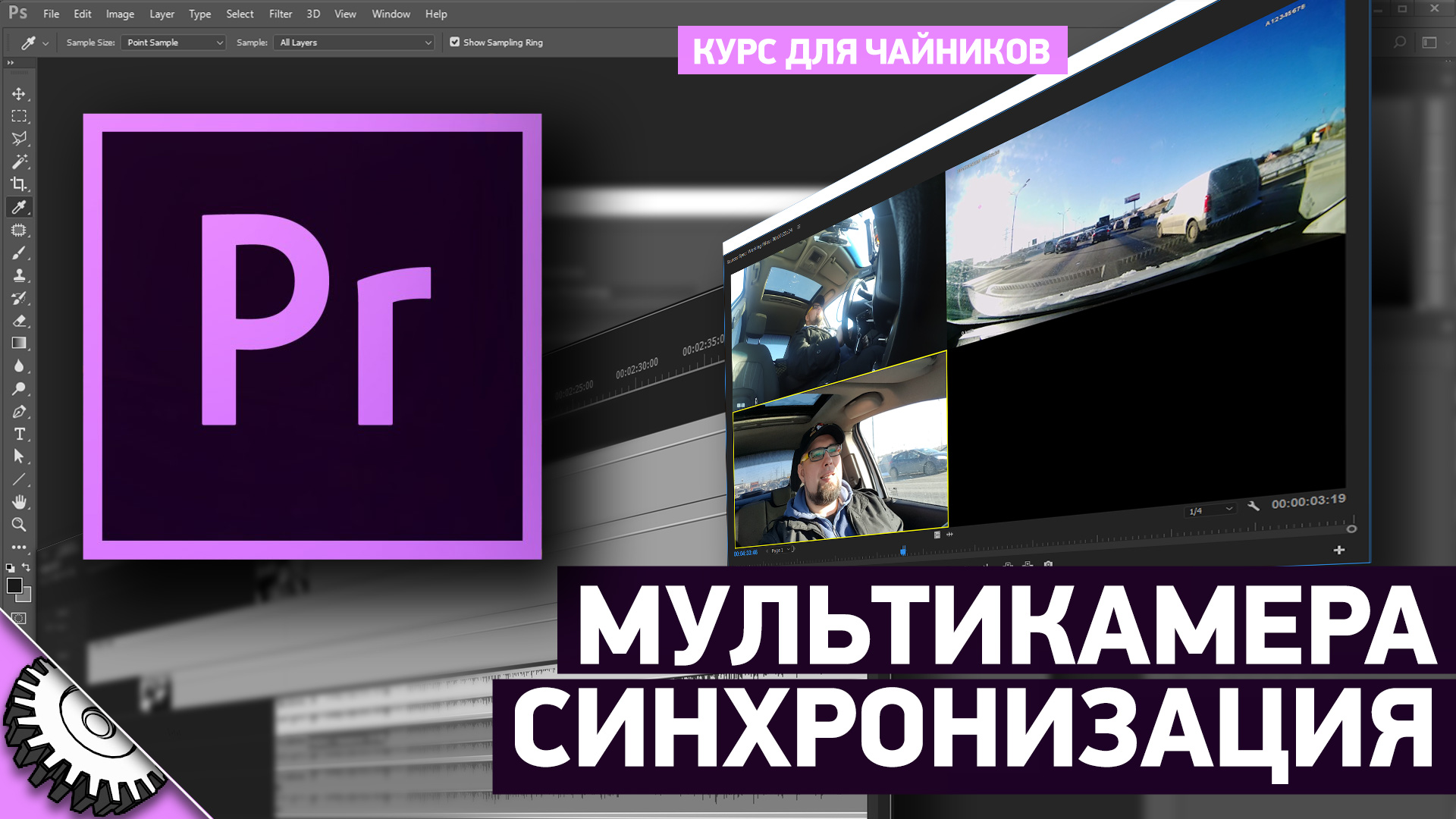The height and width of the screenshot is (819, 1456).
Task: Select the Horizontal Type tool
Action: (19, 434)
